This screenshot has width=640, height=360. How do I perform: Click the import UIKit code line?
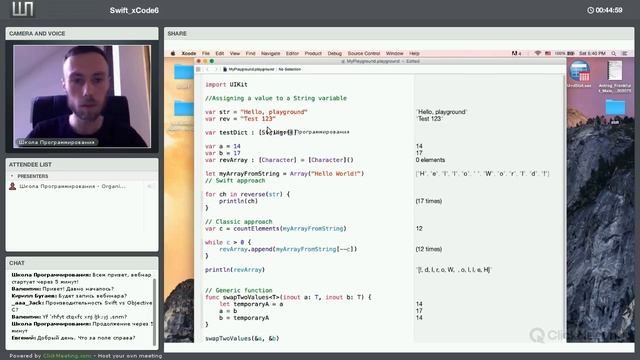[226, 84]
